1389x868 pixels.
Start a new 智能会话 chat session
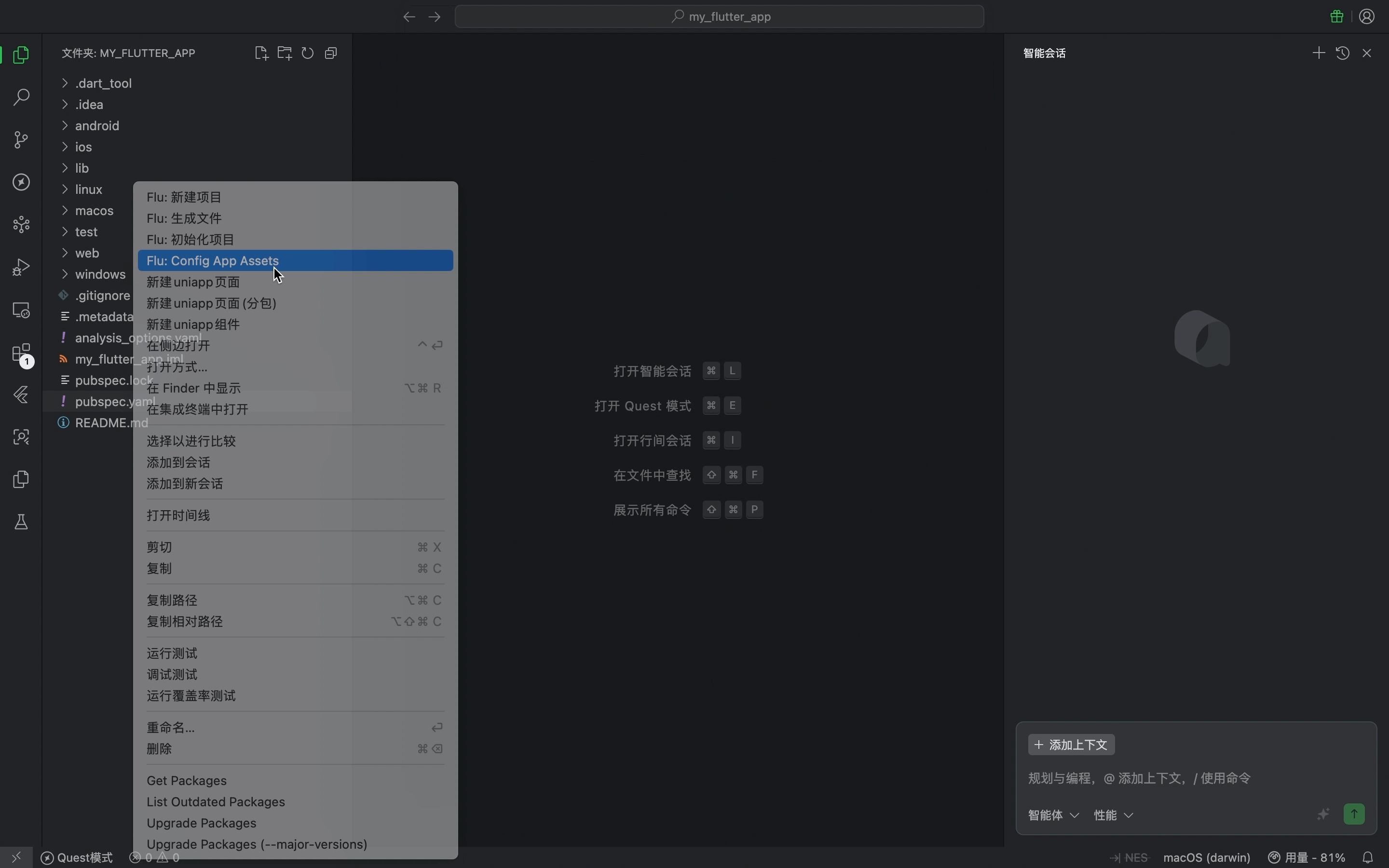point(1319,53)
